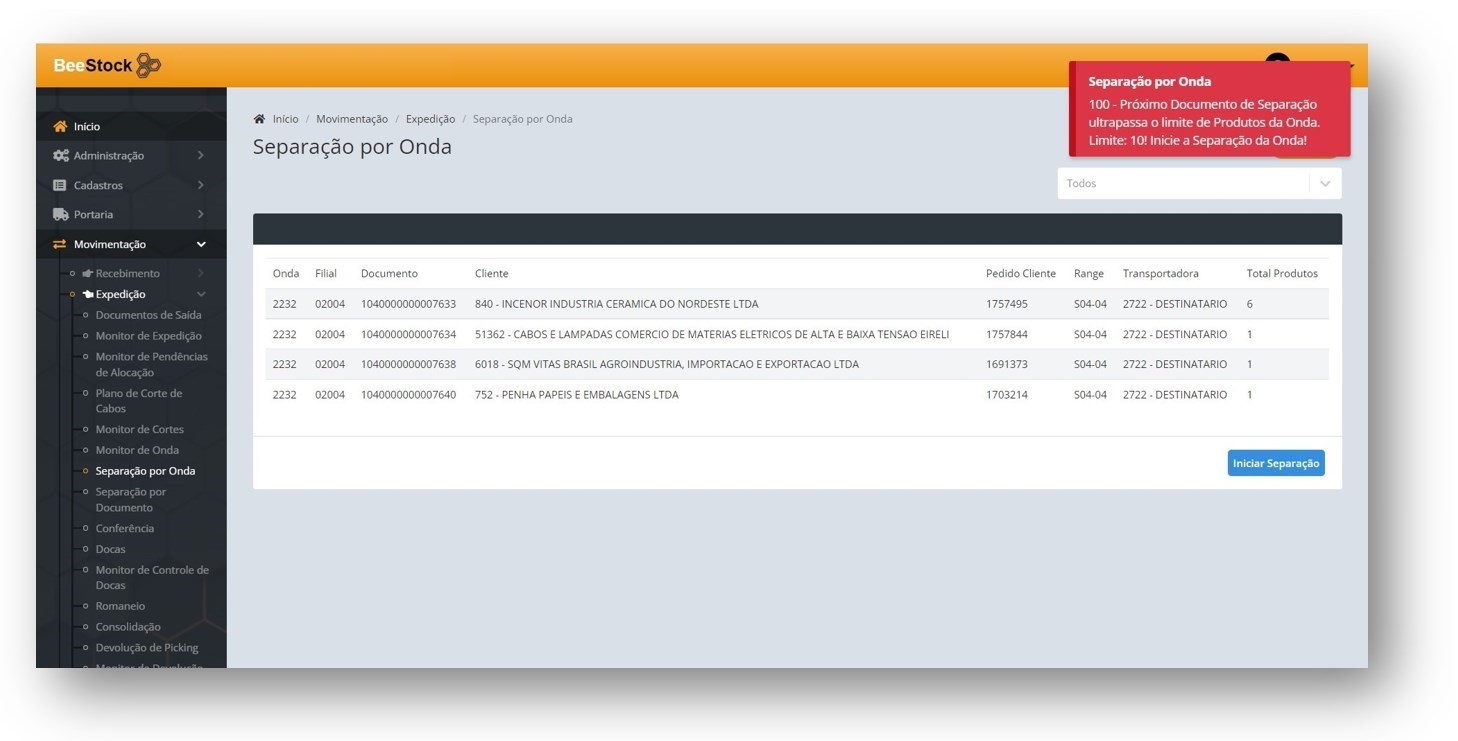Click the Portaria truck icon
The height and width of the screenshot is (741, 1458).
pyautogui.click(x=60, y=215)
